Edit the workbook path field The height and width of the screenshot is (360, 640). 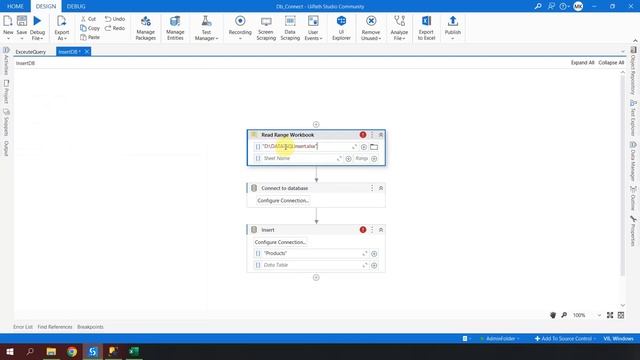(x=305, y=146)
